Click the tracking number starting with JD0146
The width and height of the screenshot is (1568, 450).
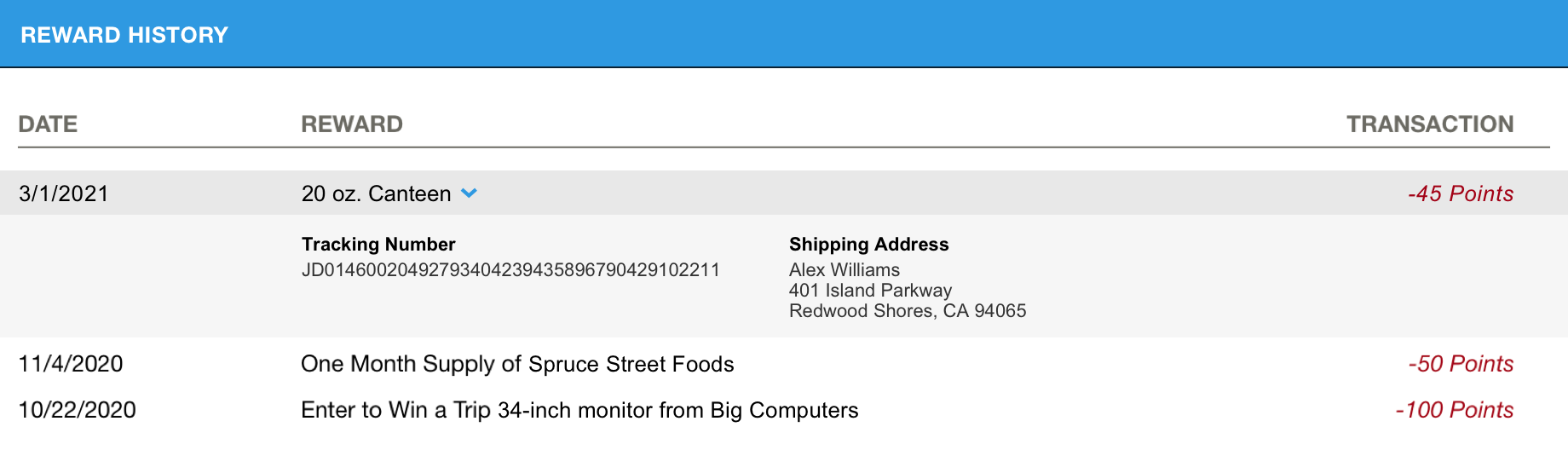[510, 270]
